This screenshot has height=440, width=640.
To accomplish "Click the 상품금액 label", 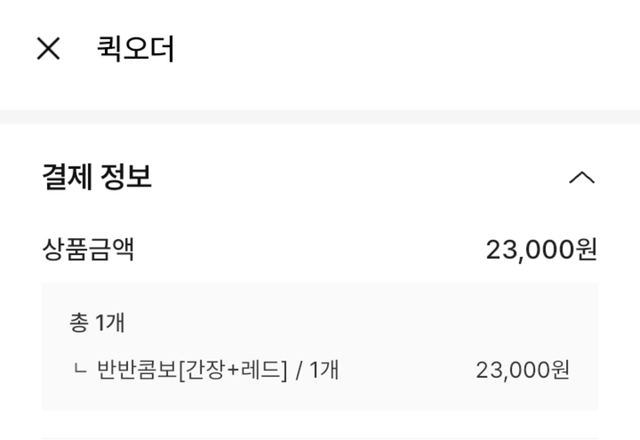I will [x=88, y=249].
